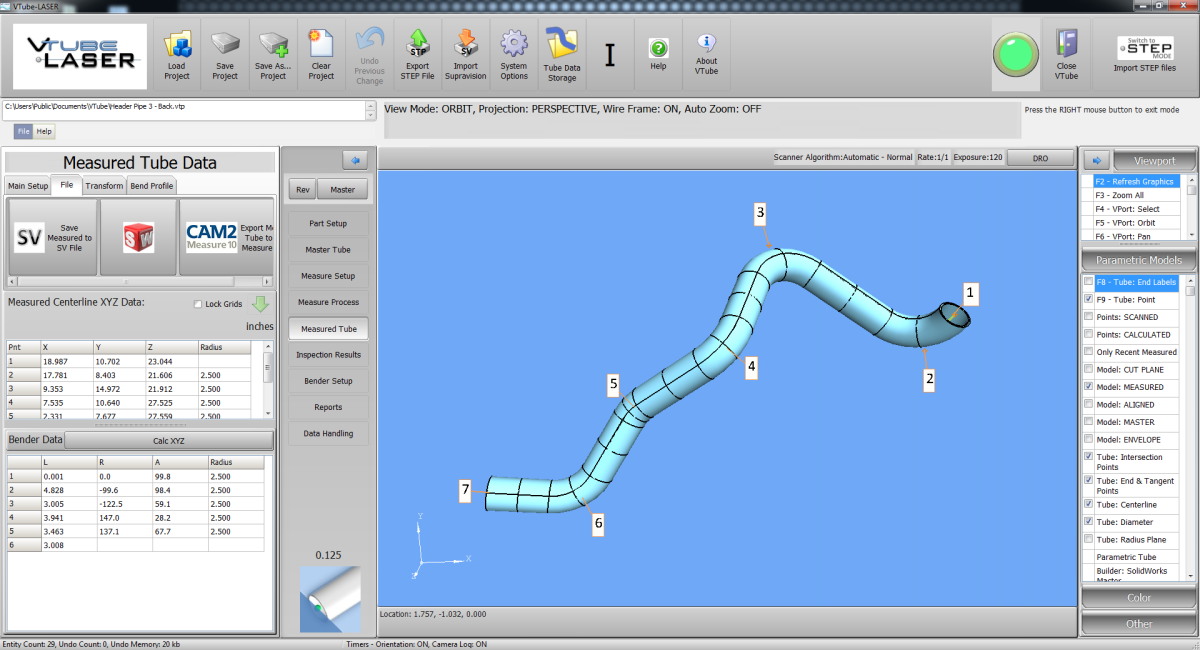Click the Calc XYZ button
Viewport: 1200px width, 650px height.
tap(168, 441)
